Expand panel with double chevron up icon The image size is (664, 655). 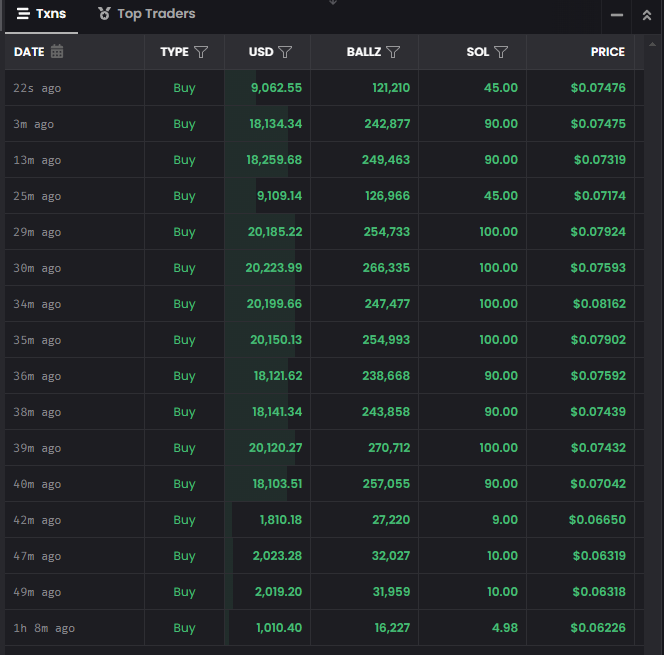(x=647, y=15)
